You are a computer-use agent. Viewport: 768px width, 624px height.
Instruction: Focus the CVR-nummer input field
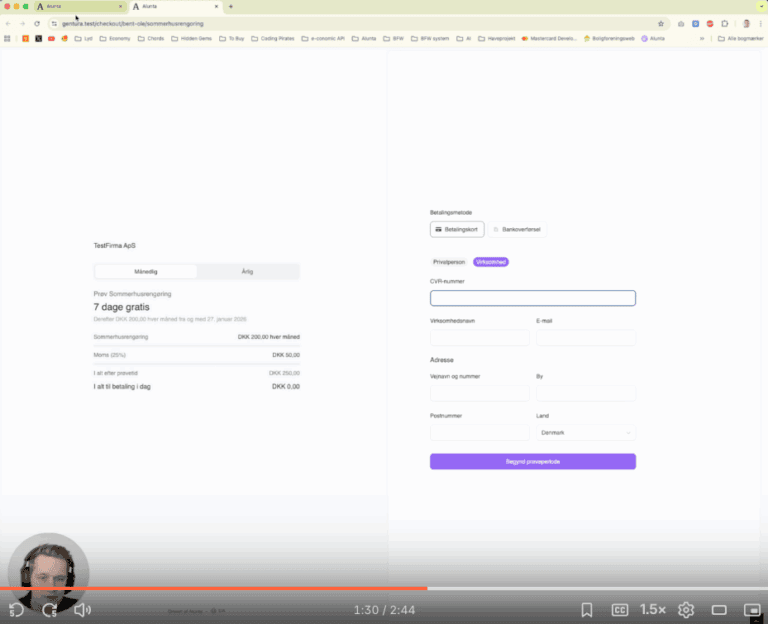(x=532, y=298)
